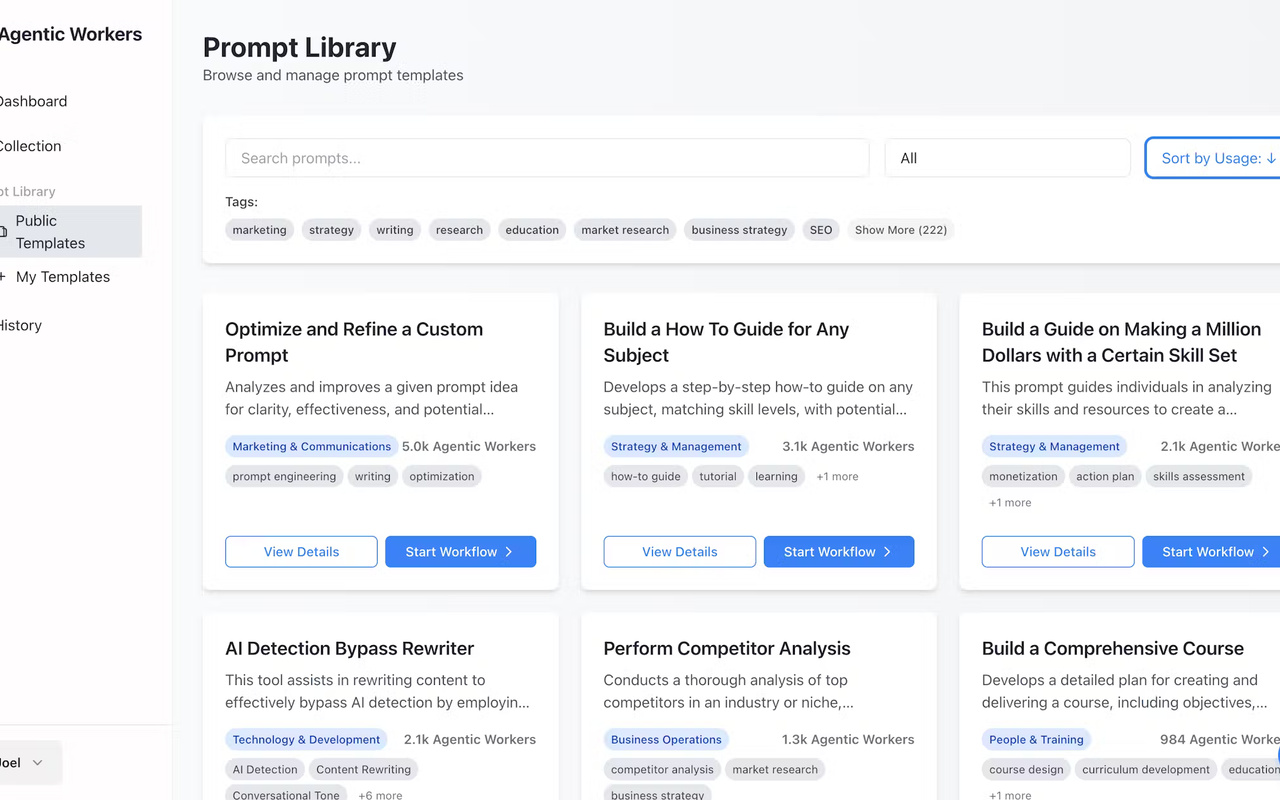Screen dimensions: 1280x800
Task: Toggle the SEO tag filter
Action: point(821,230)
